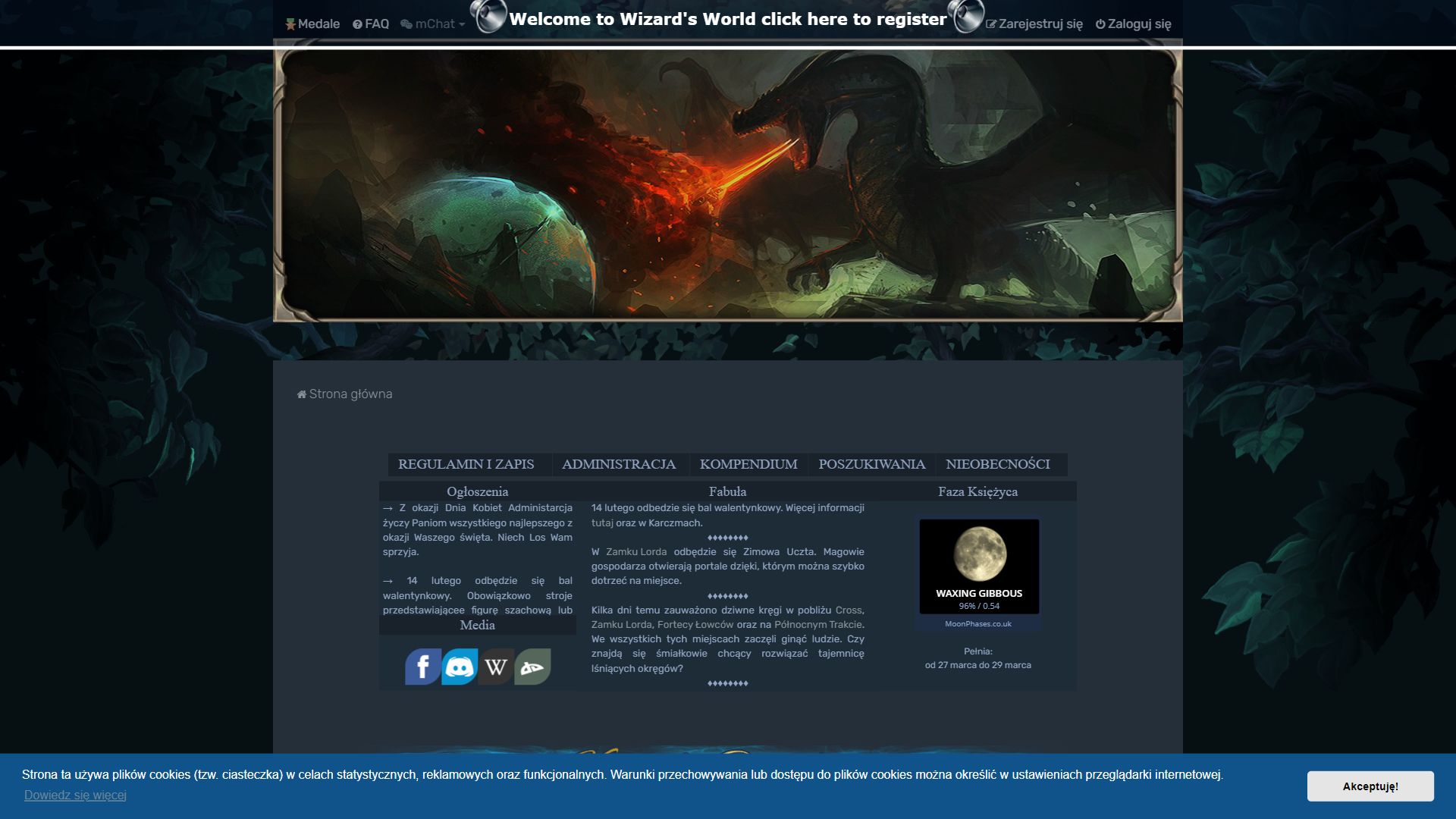Click the Zaloguj się link
Image resolution: width=1456 pixels, height=819 pixels.
1134,24
